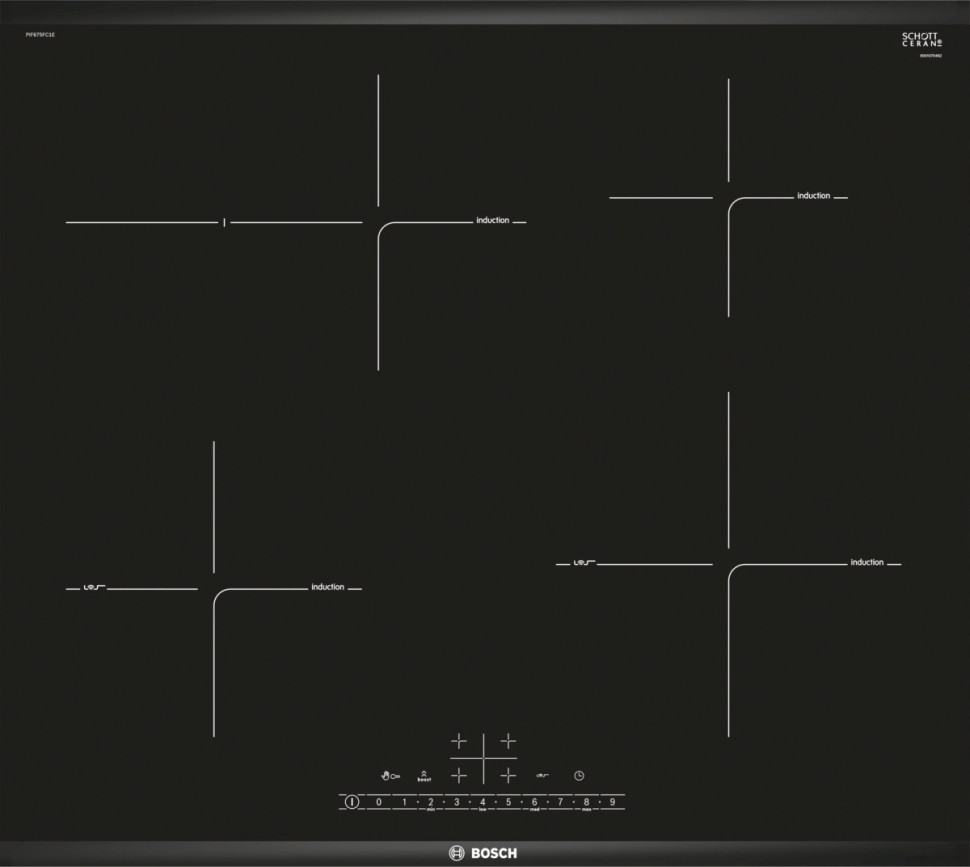Click induction label of top-left zone
The height and width of the screenshot is (867, 970).
492,220
